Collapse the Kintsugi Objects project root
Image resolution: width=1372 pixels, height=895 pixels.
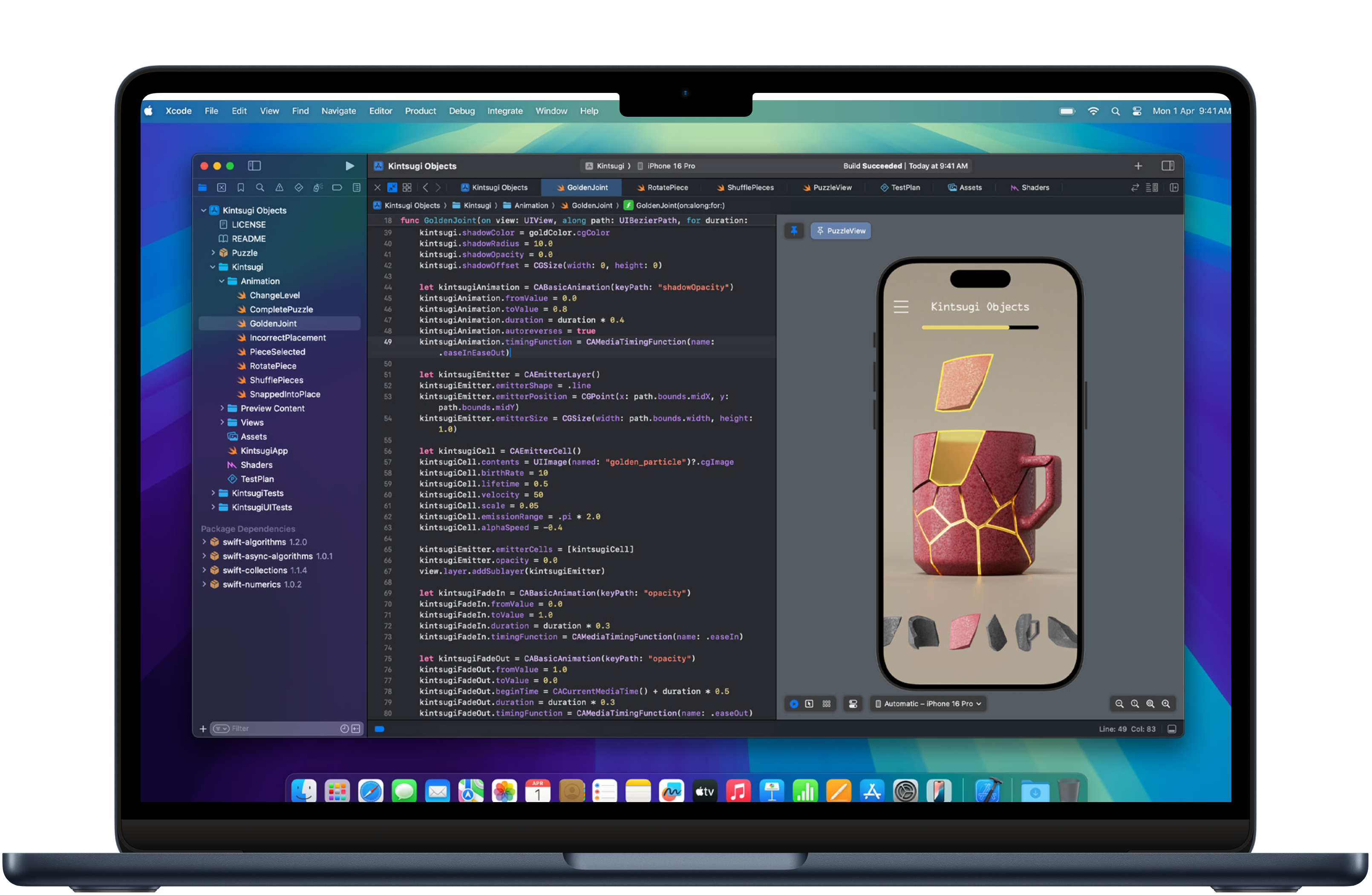(x=204, y=211)
